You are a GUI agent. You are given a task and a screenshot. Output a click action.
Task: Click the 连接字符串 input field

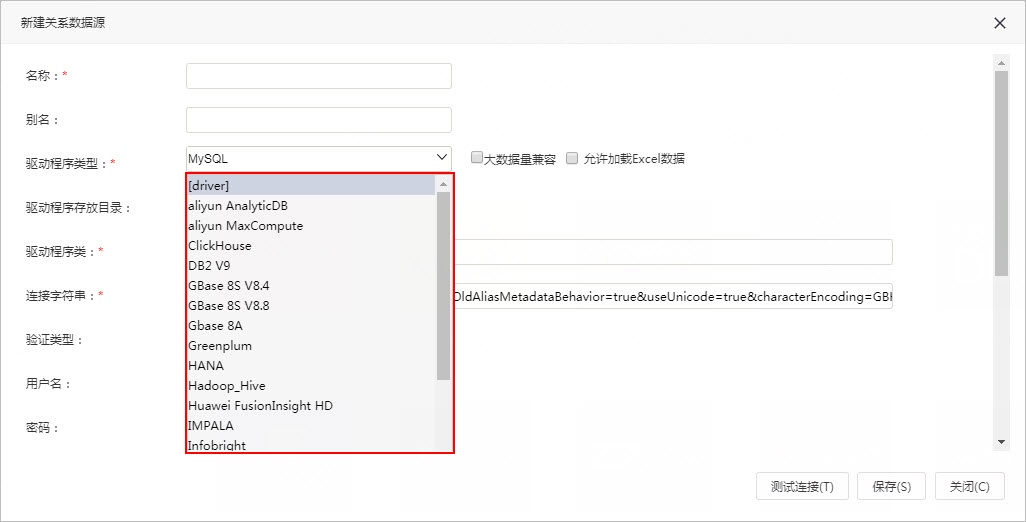pyautogui.click(x=673, y=296)
